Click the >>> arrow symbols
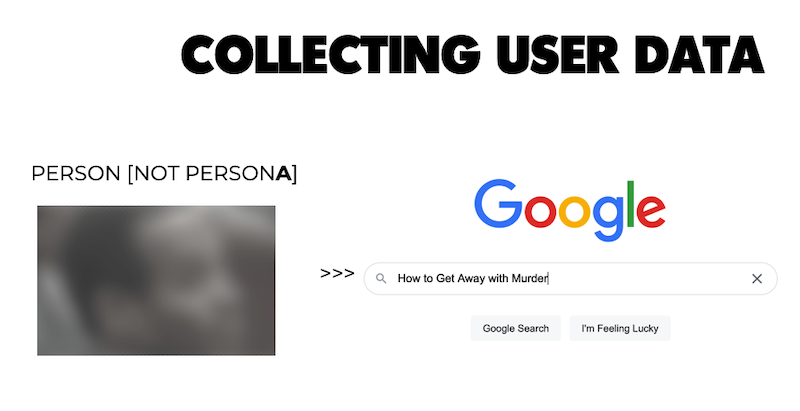 pyautogui.click(x=337, y=273)
